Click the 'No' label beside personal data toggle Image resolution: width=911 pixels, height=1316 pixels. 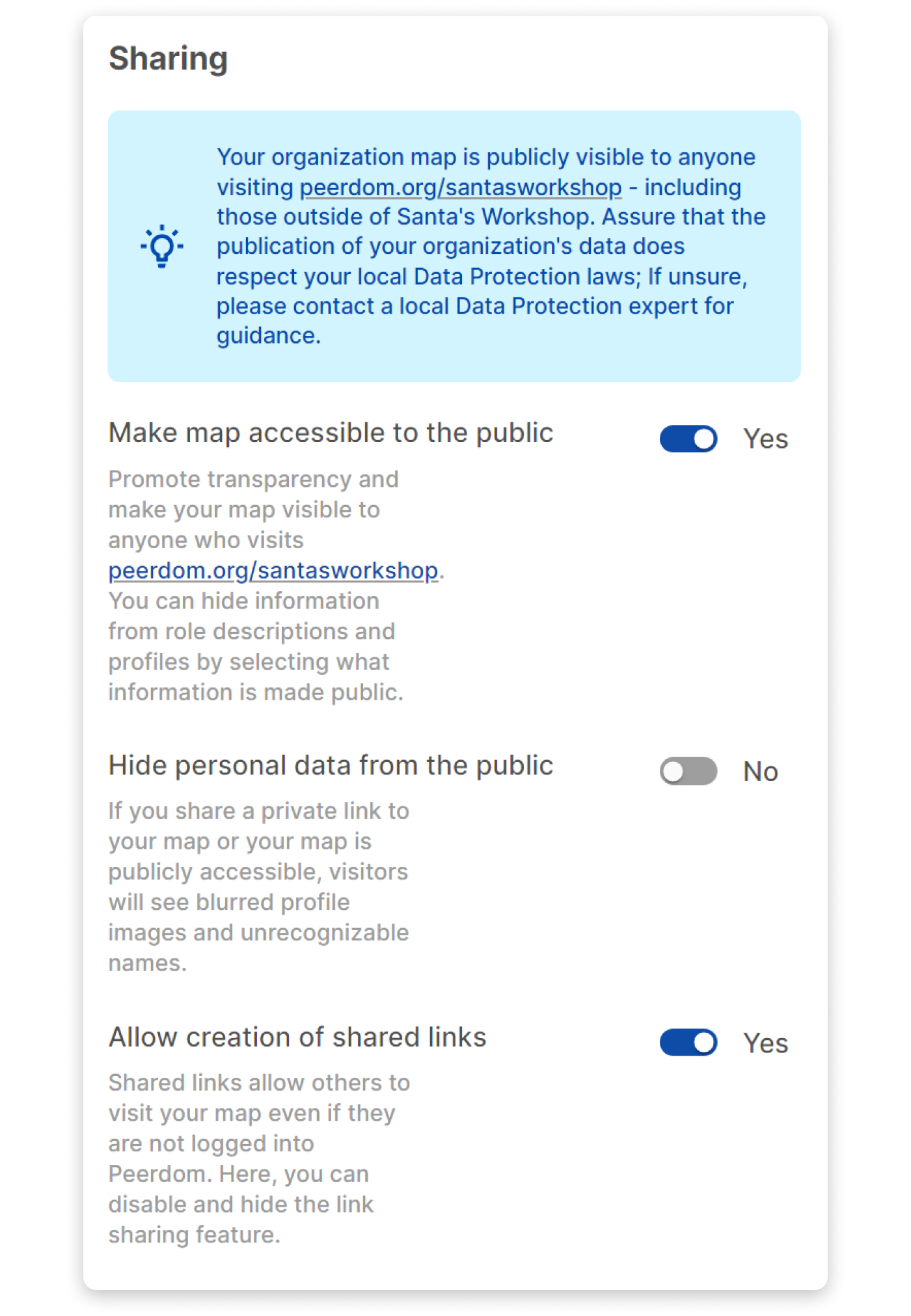(x=760, y=771)
